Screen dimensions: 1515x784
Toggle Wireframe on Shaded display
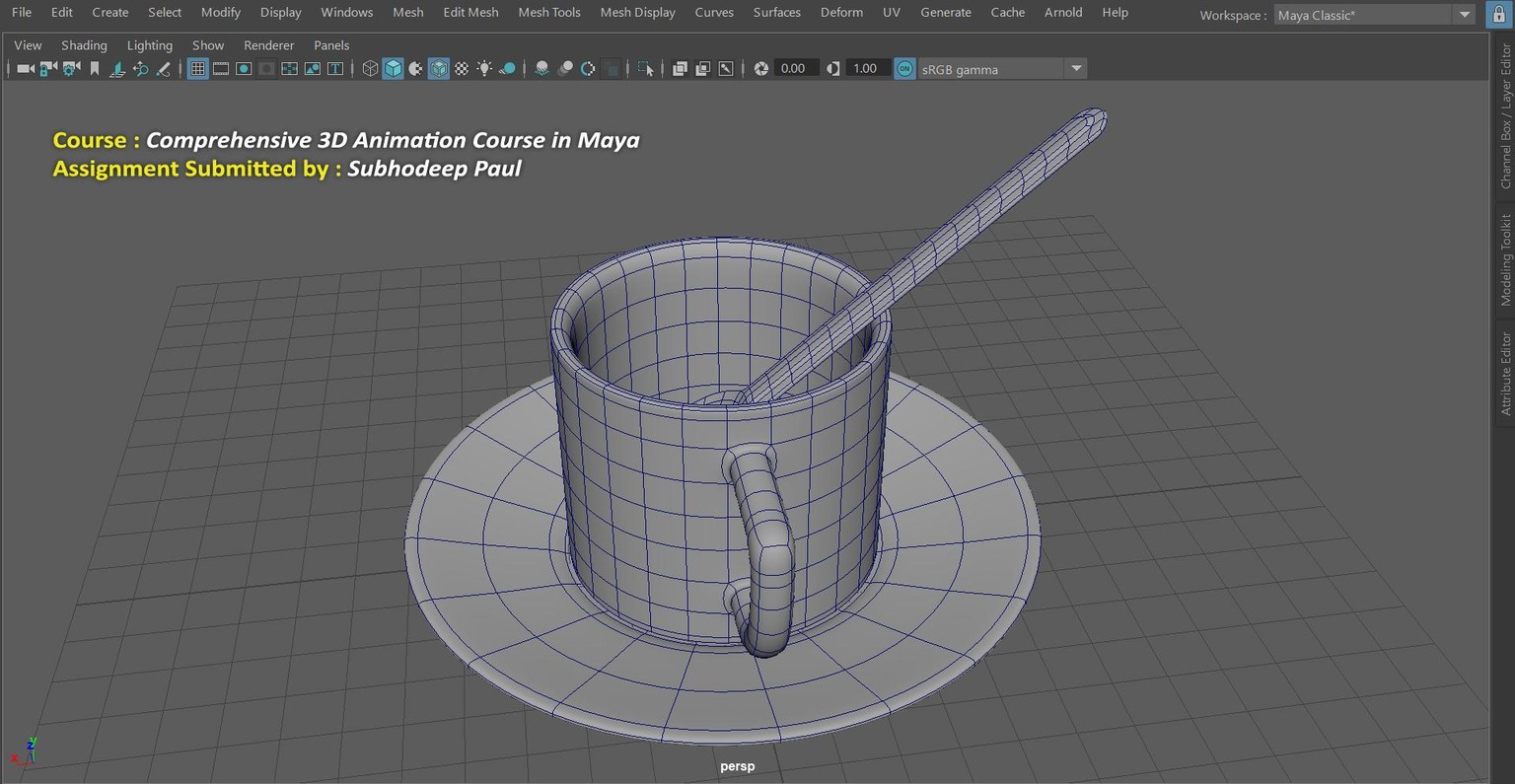point(438,69)
